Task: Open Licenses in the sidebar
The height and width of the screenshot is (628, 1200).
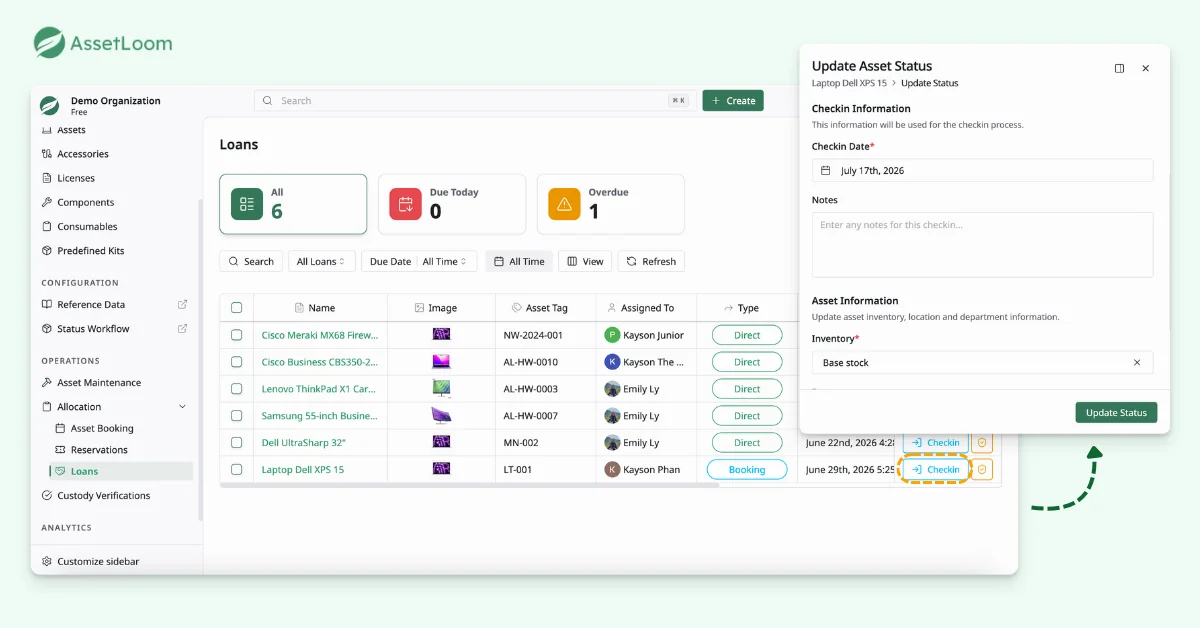Action: pyautogui.click(x=75, y=178)
